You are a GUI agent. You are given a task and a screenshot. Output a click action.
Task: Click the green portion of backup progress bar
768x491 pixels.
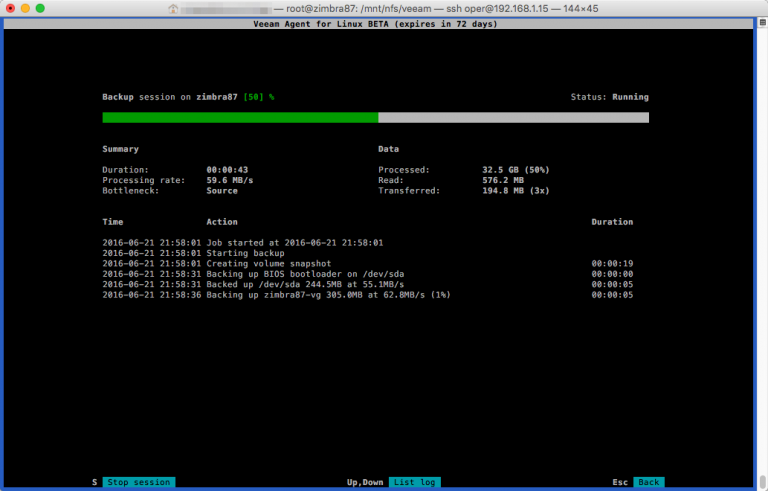pyautogui.click(x=240, y=118)
